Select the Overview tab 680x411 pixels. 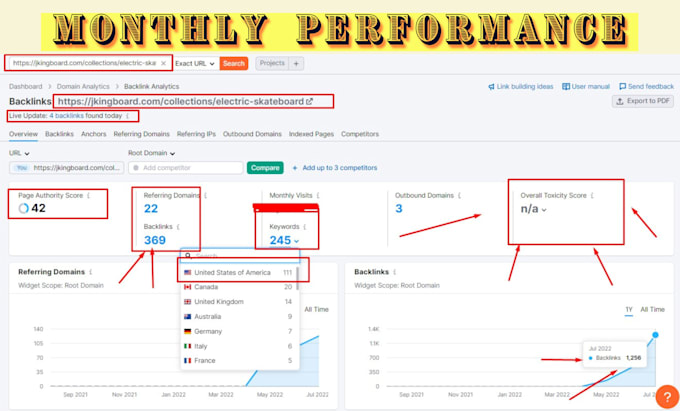pos(23,134)
